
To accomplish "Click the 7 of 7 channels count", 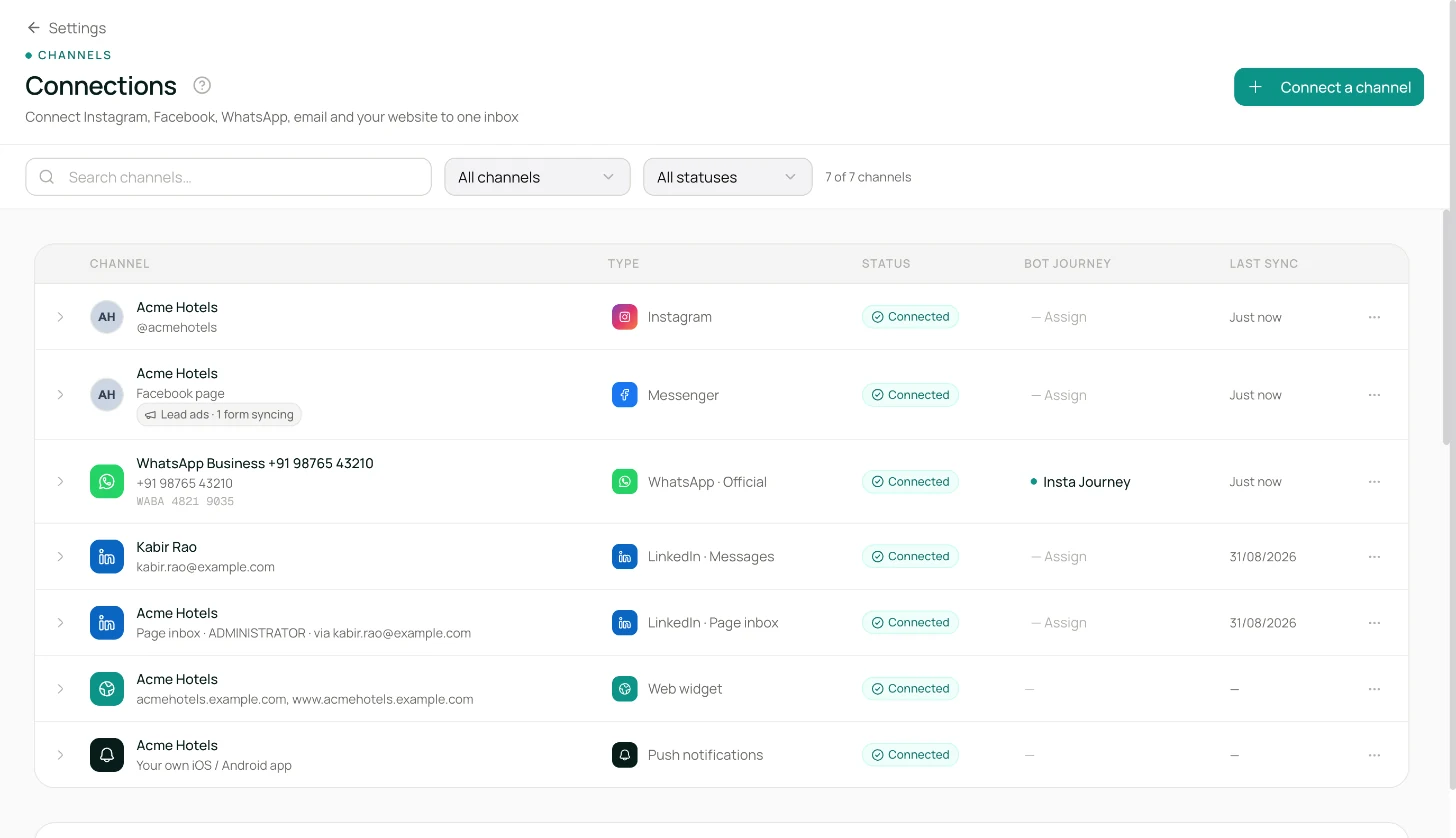I will [868, 177].
